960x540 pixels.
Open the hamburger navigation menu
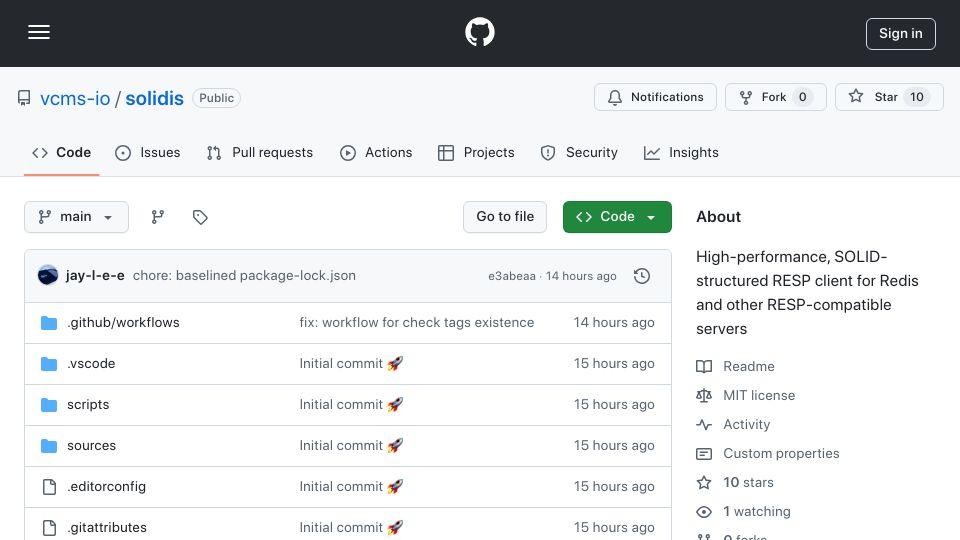39,32
